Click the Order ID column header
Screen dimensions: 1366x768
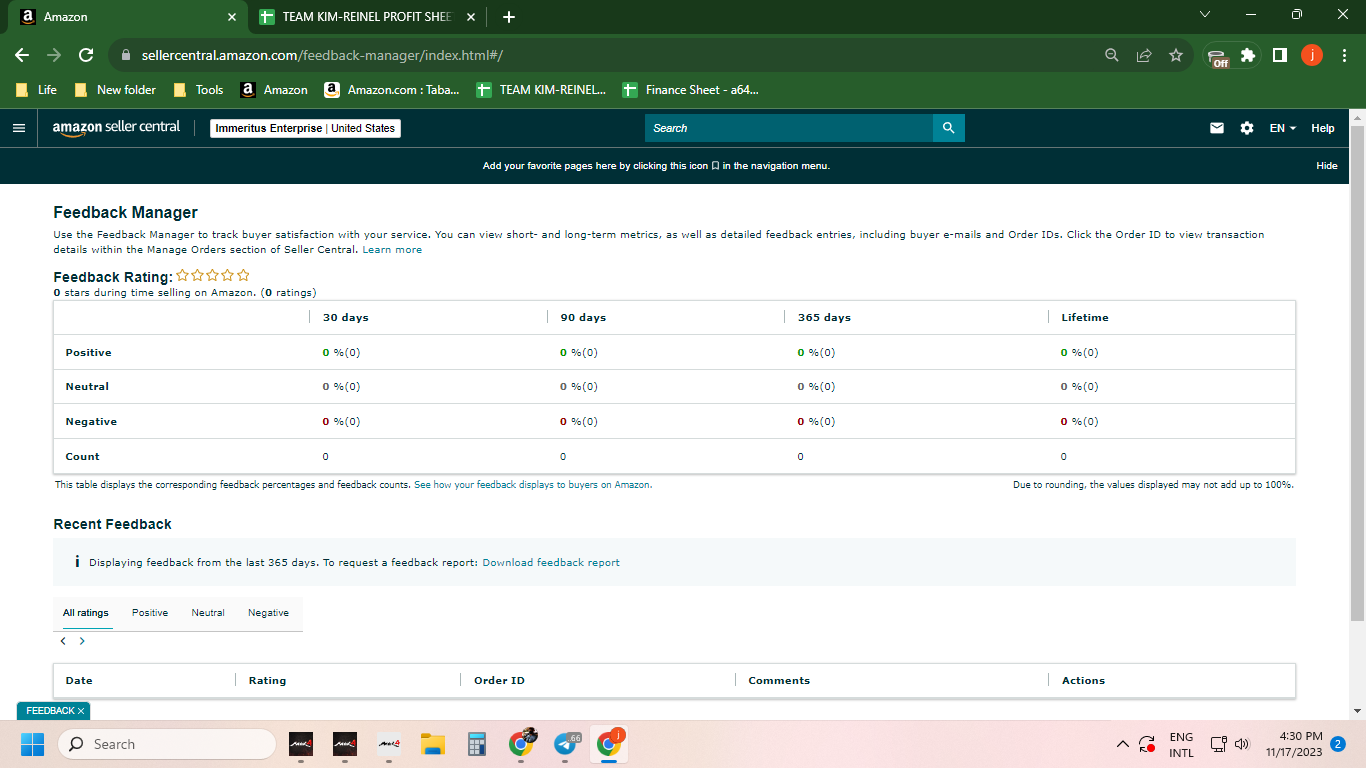(x=499, y=681)
